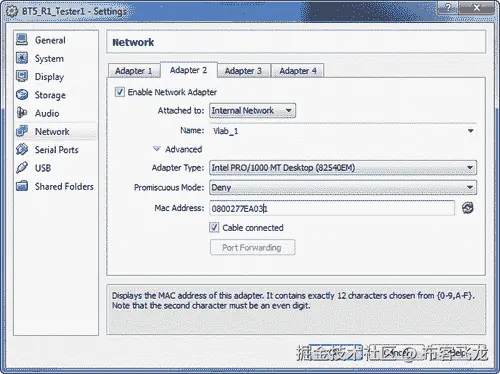Click the Cancel button
The image size is (500, 374).
(397, 353)
